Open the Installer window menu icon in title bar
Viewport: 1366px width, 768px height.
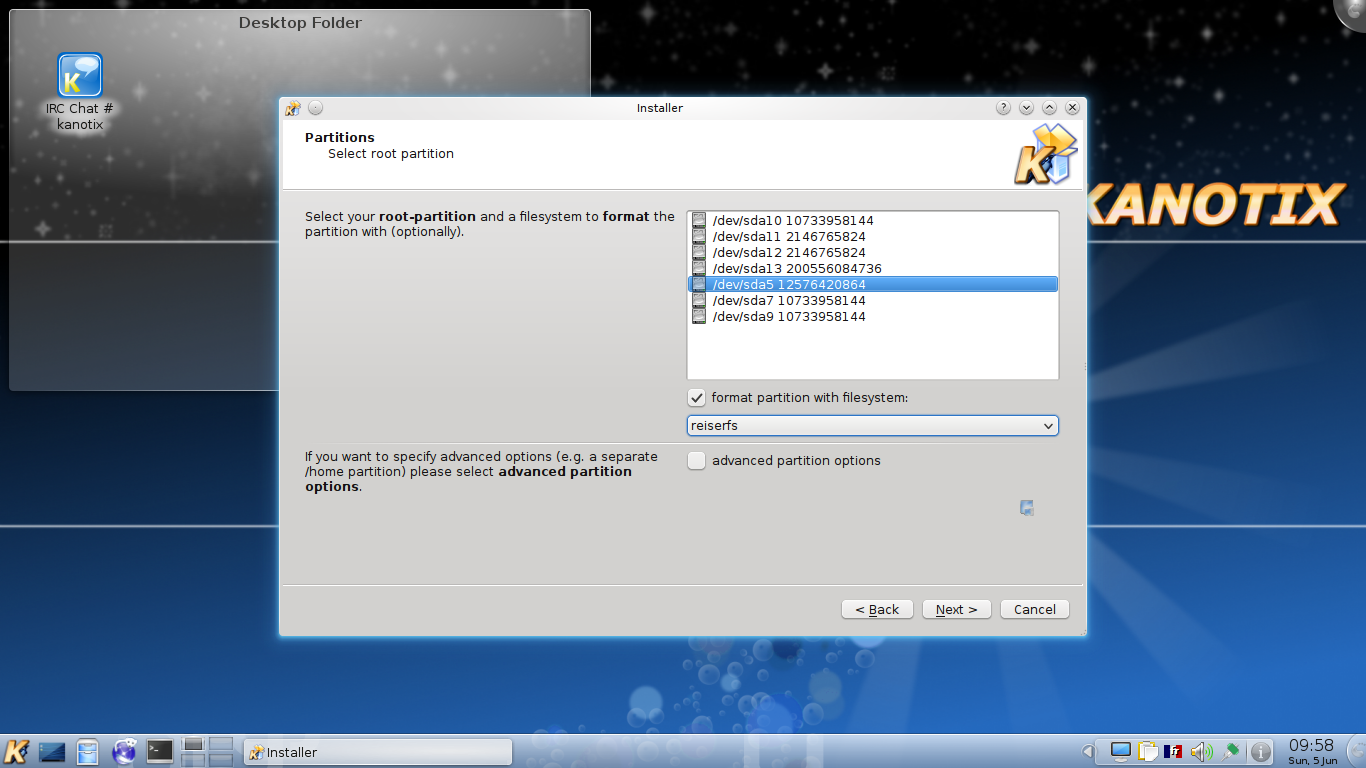[x=293, y=108]
